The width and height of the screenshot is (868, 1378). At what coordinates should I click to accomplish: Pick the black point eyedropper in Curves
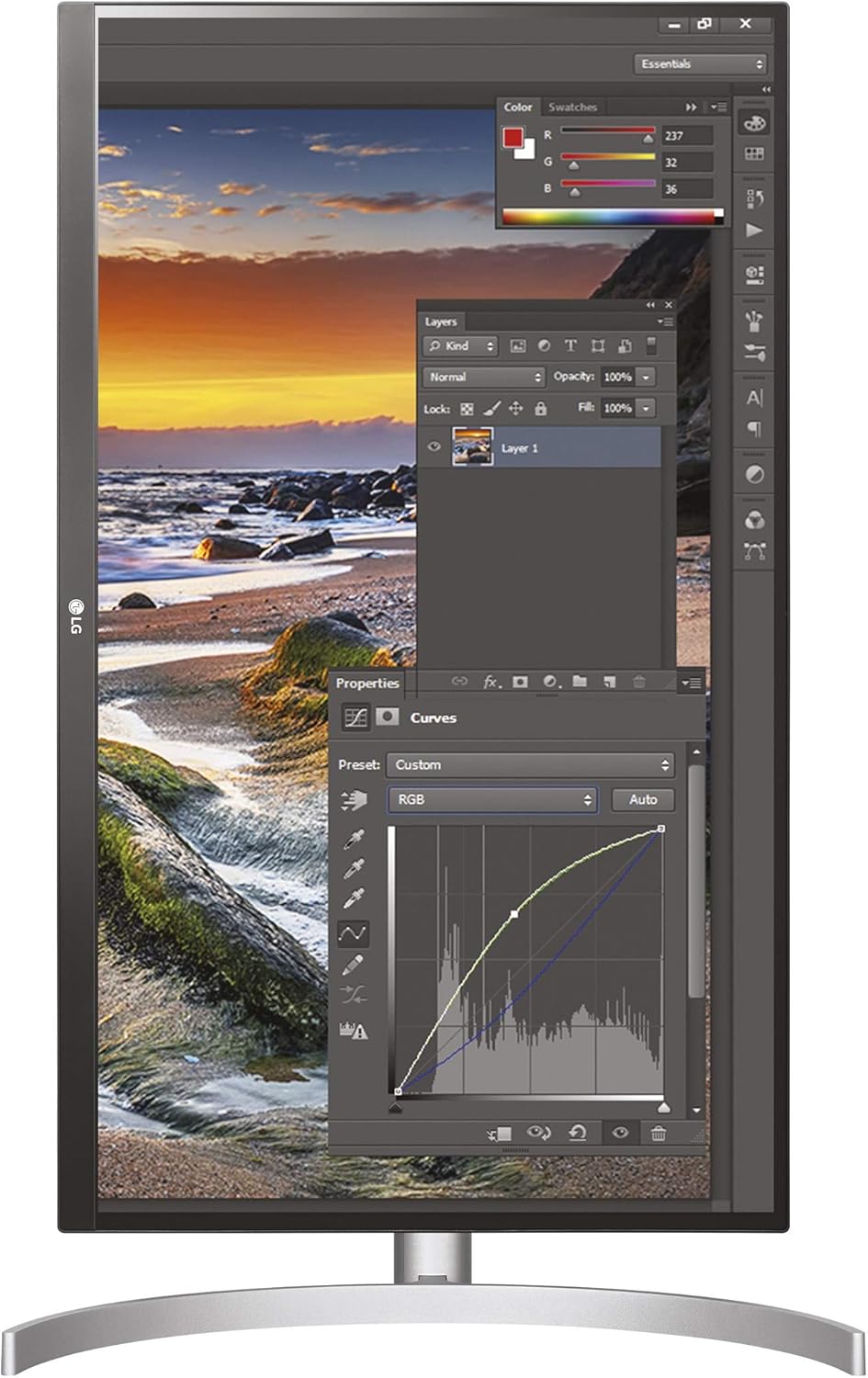[x=354, y=839]
